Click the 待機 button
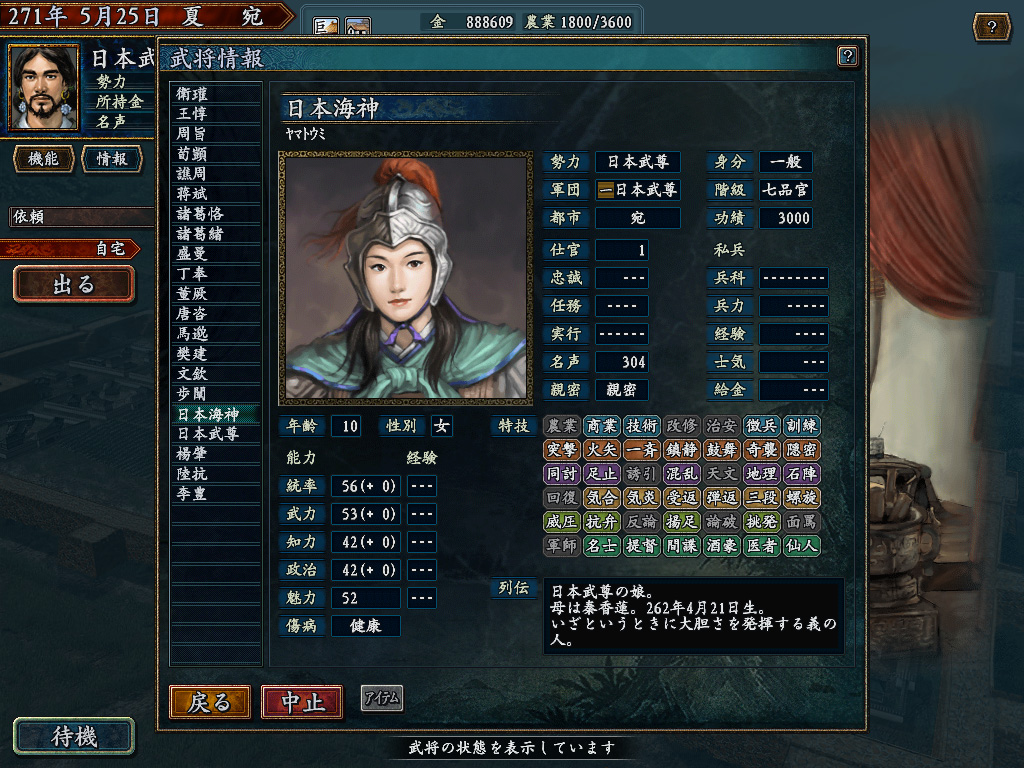 (x=74, y=736)
